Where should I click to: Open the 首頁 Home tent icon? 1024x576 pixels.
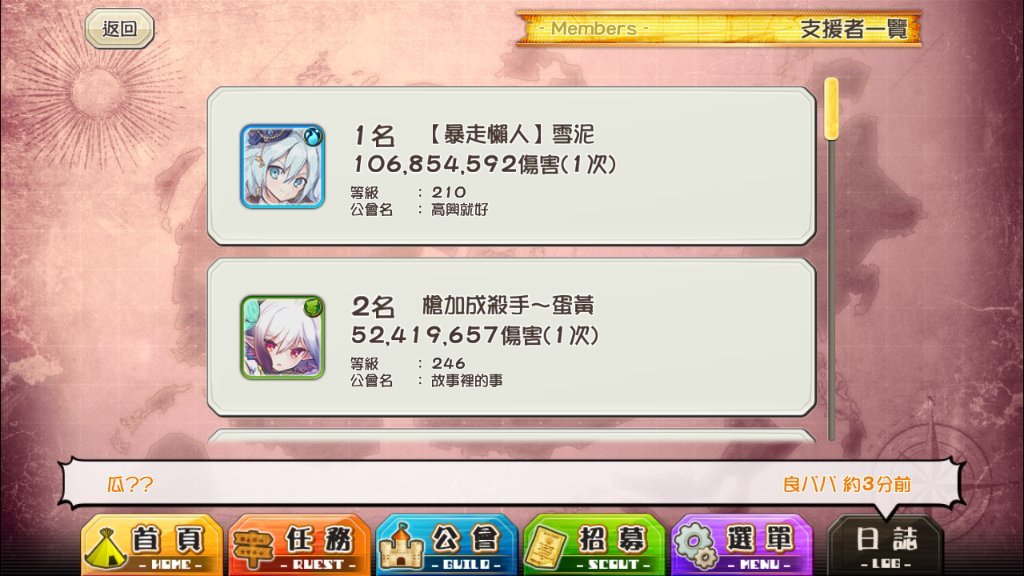(105, 548)
